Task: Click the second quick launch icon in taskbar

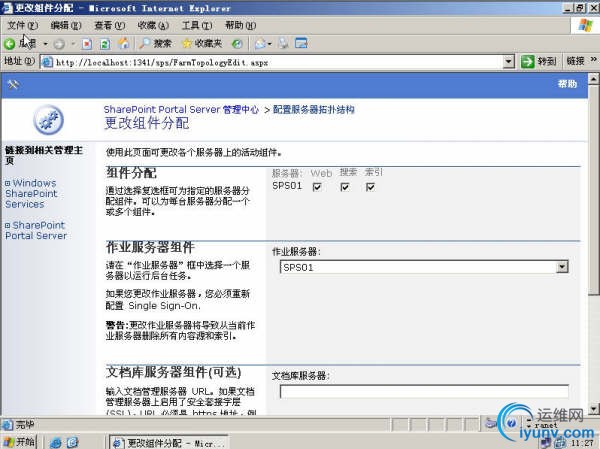Action: (72, 443)
